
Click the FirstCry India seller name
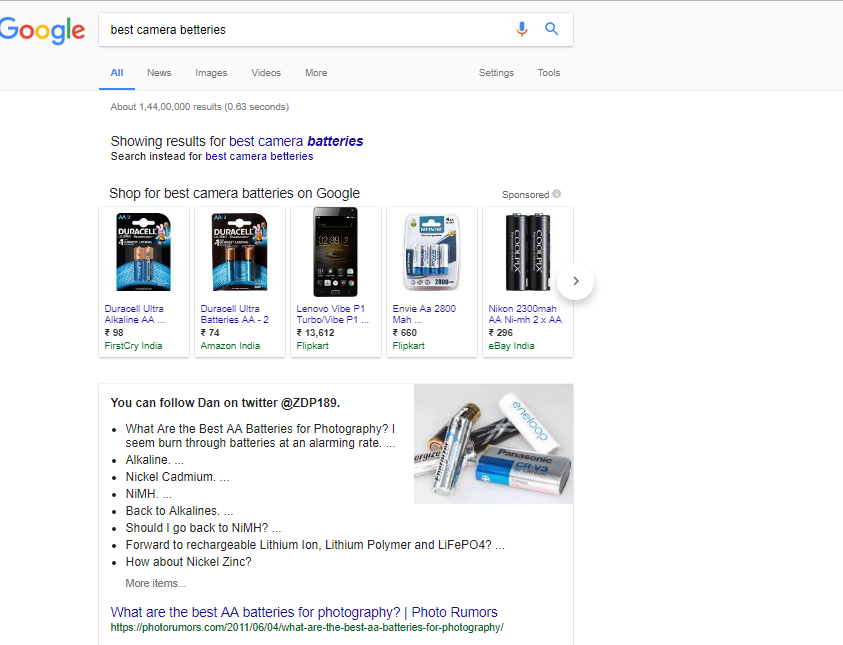point(133,346)
